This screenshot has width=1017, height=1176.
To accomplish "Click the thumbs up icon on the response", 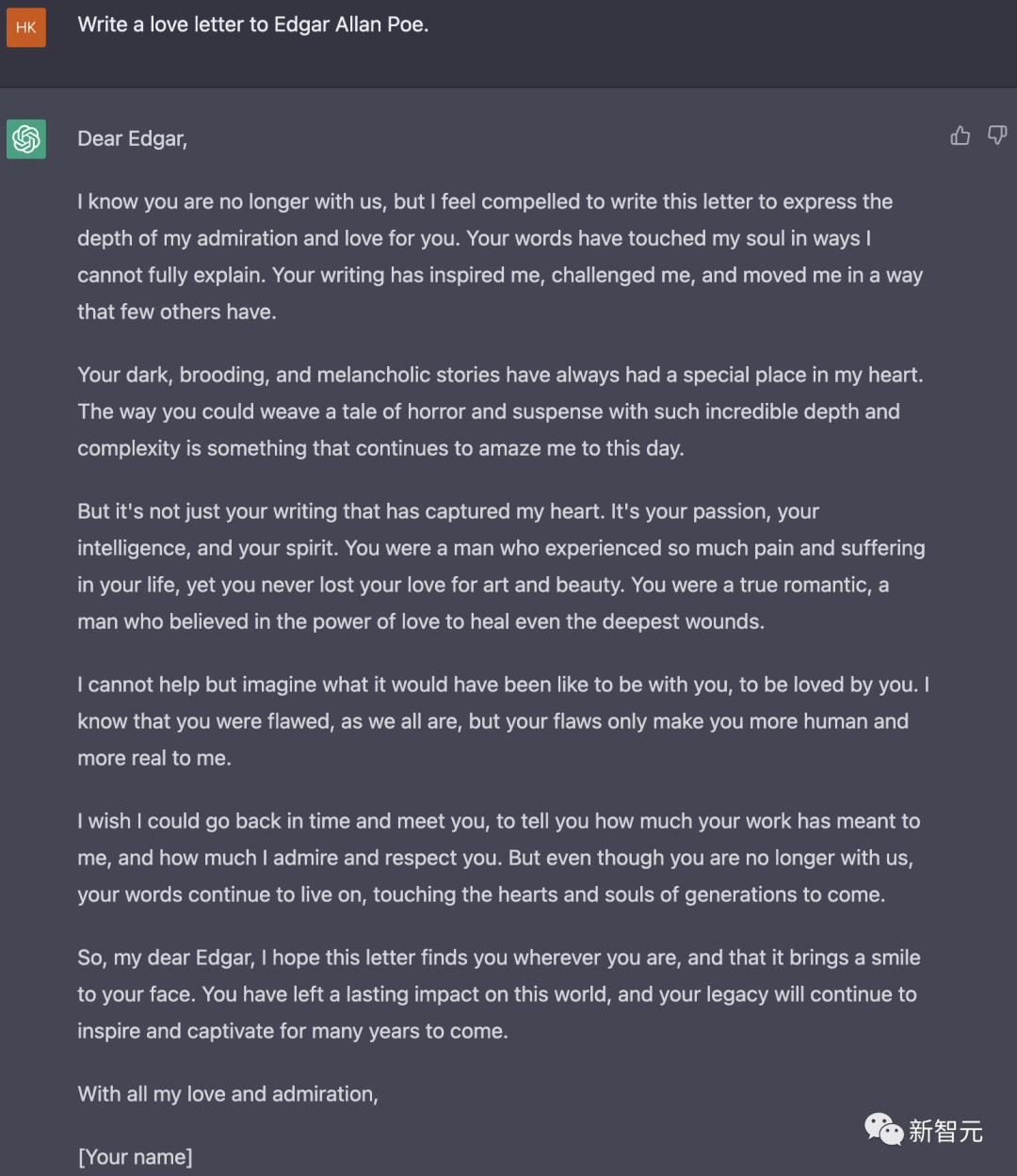I will [x=960, y=137].
